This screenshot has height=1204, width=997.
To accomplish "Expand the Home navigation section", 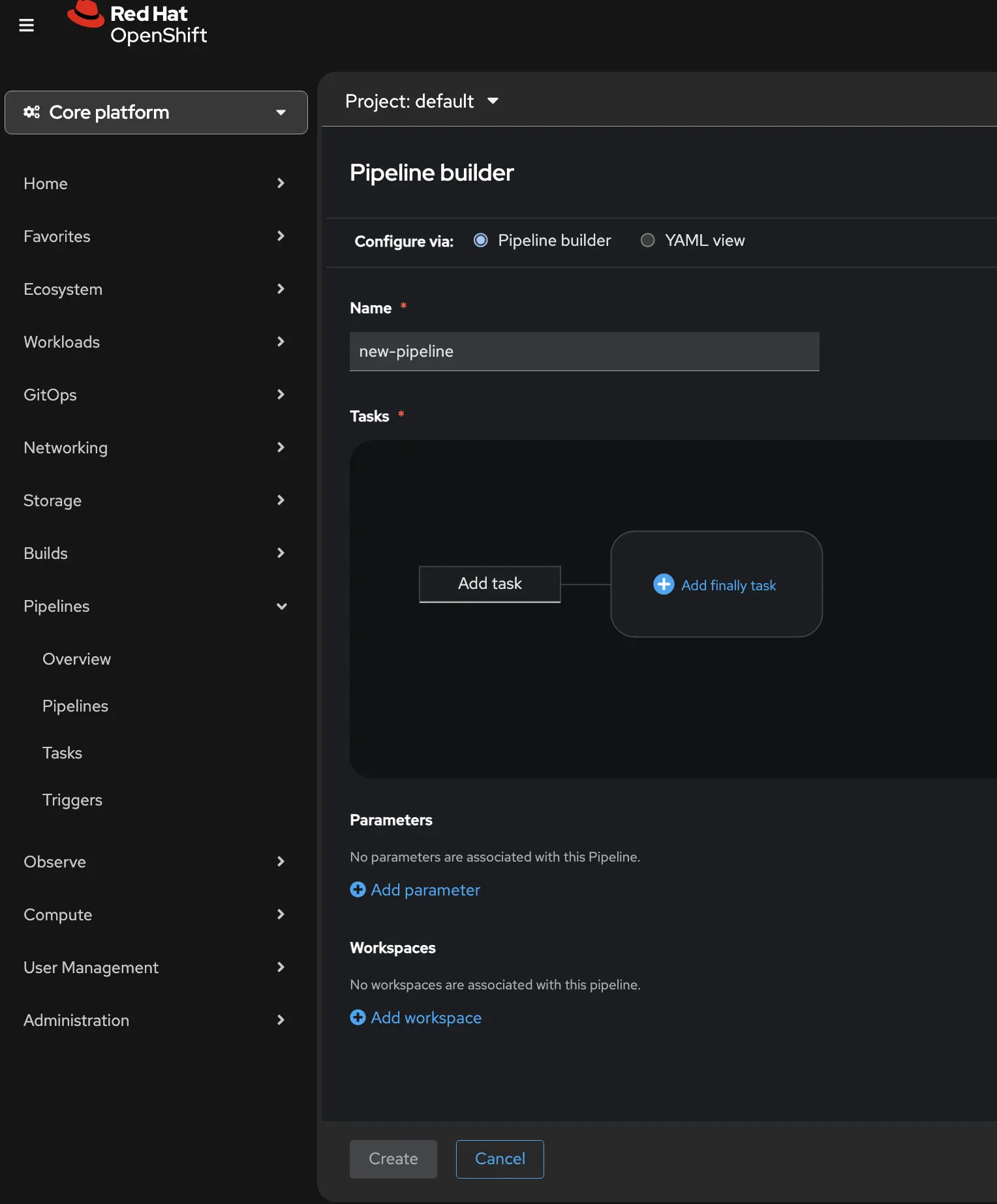I will pyautogui.click(x=155, y=183).
